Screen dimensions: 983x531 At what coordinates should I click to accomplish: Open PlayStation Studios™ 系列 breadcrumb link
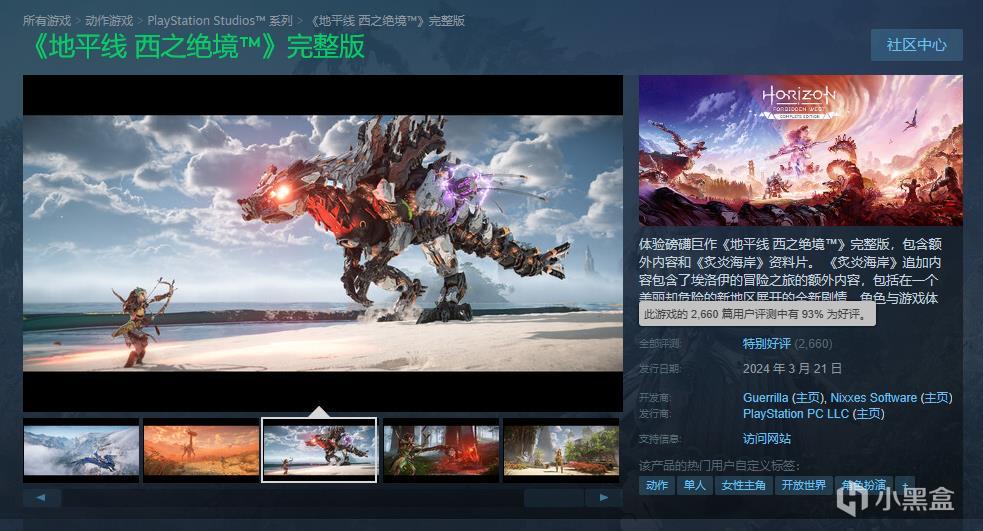[x=220, y=21]
